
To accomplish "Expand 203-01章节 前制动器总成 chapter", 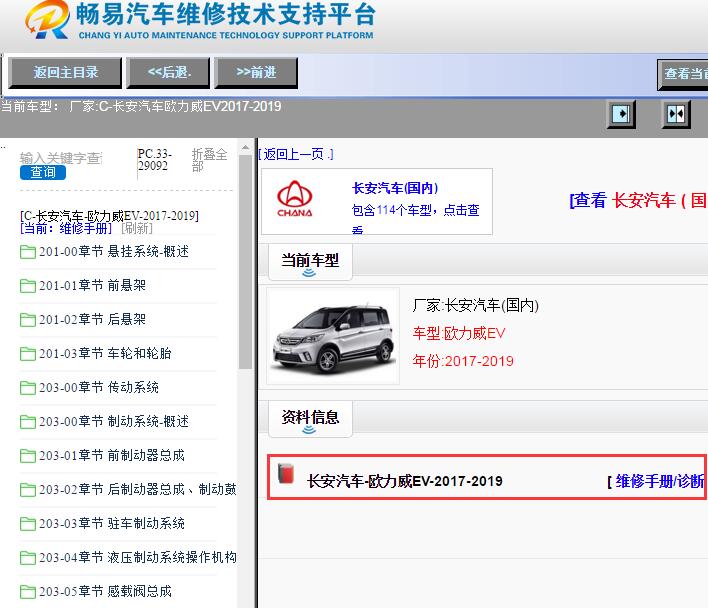I will [x=112, y=456].
